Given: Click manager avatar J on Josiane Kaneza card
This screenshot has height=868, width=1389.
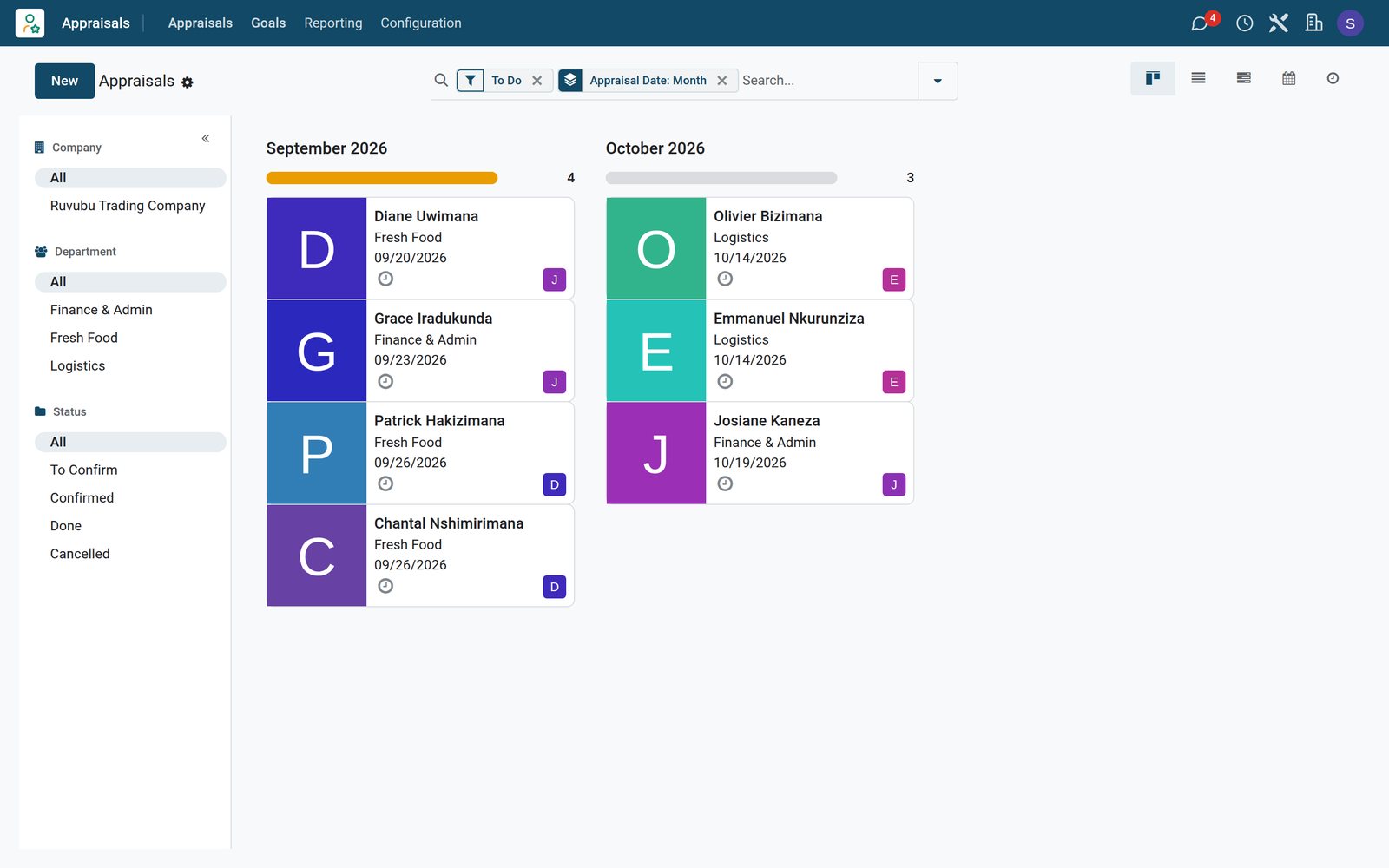Looking at the screenshot, I should coord(894,484).
